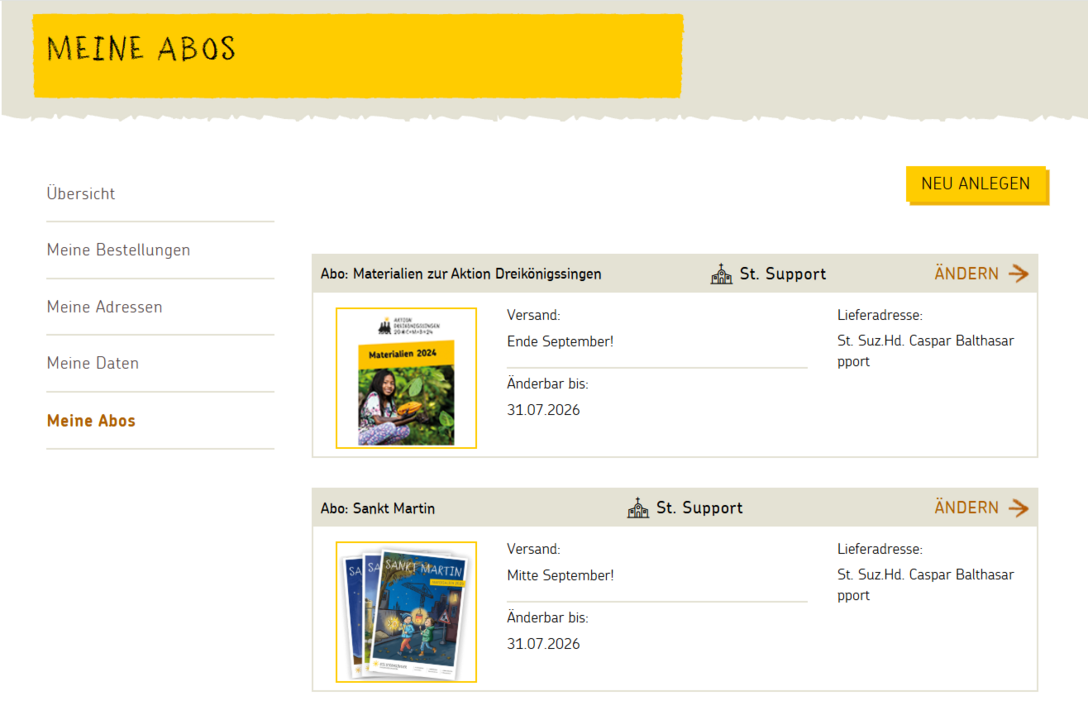This screenshot has width=1088, height=715.
Task: Click ÄNDERN for the Sankt Martin Abo
Action: 967,507
